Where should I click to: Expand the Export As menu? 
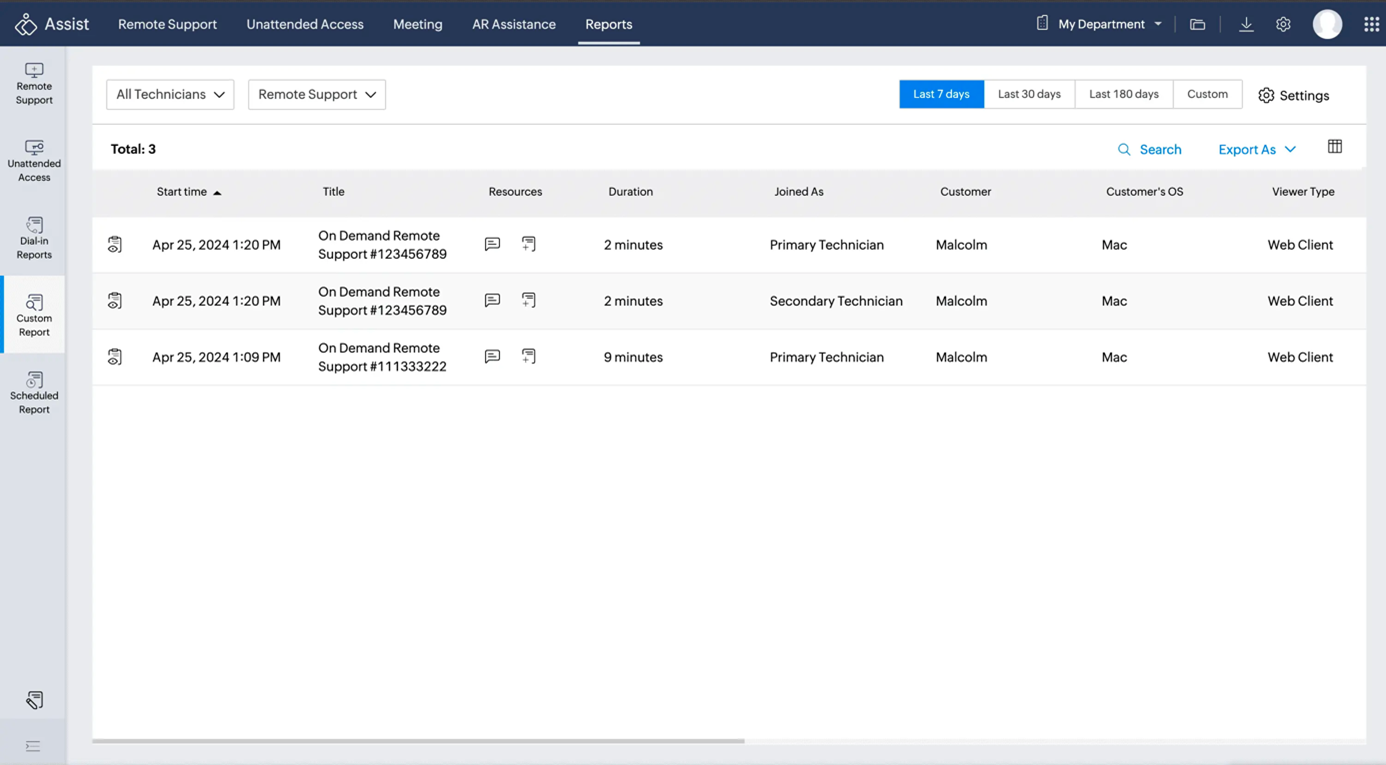click(1257, 149)
